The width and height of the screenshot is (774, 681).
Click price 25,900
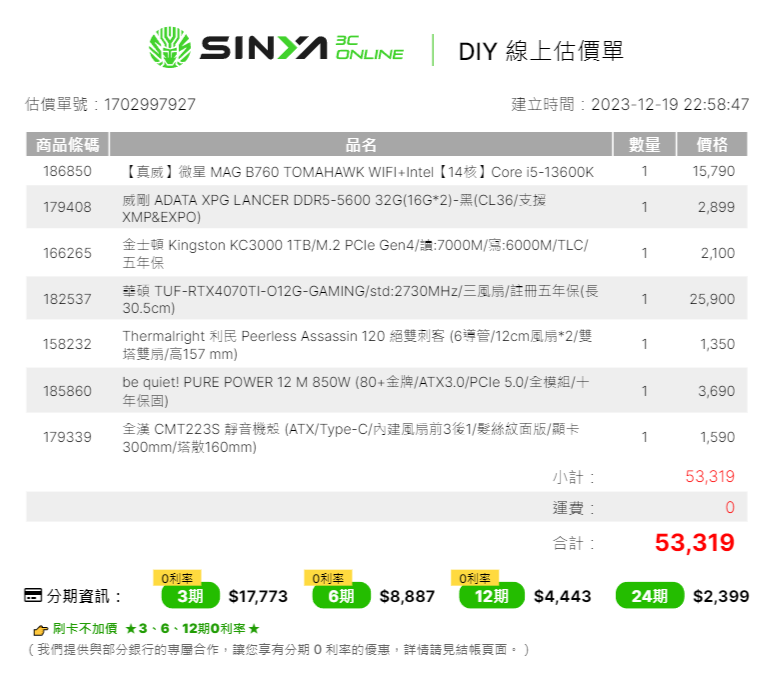click(712, 299)
